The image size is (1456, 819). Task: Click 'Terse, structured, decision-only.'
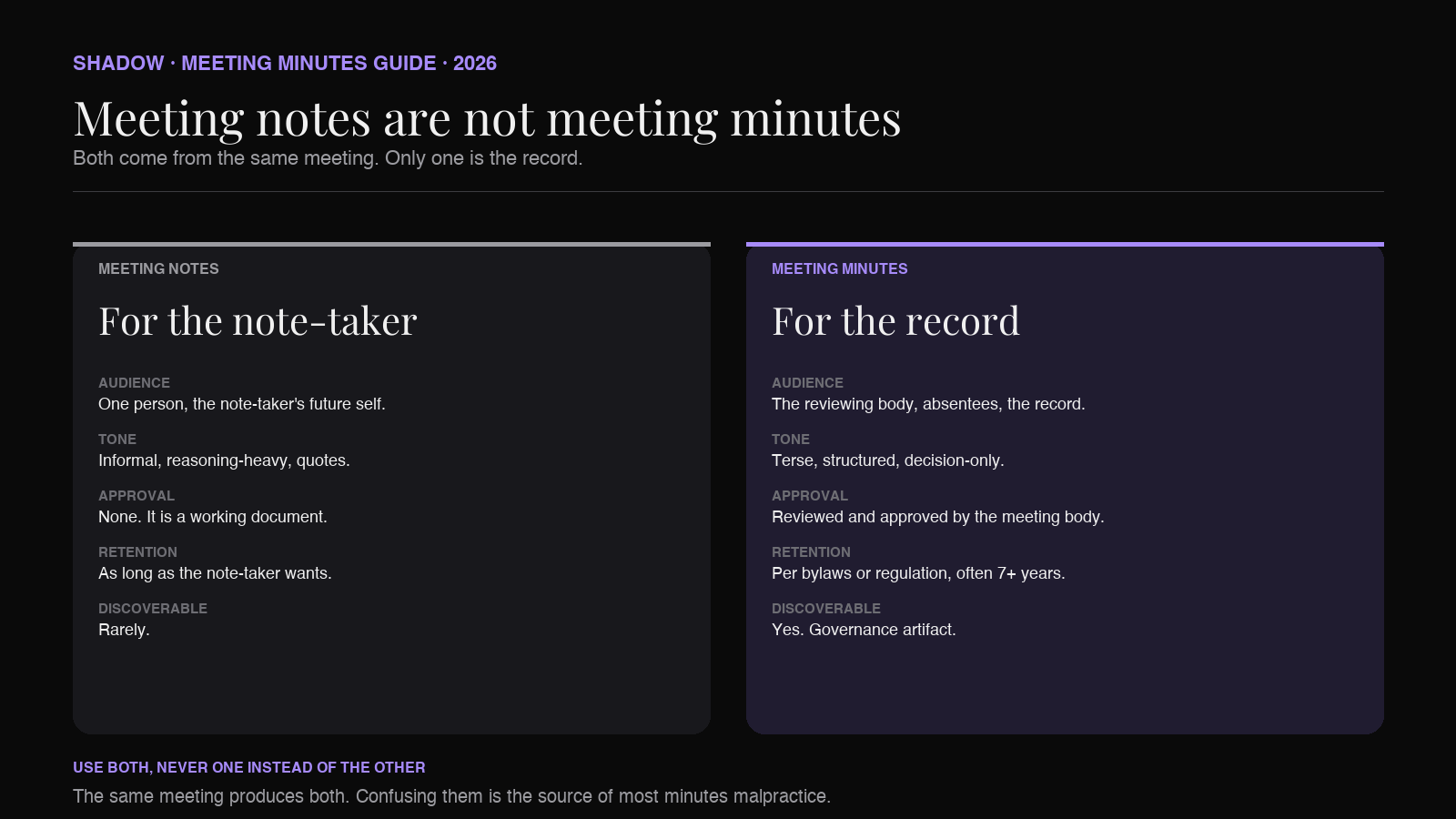coord(888,460)
